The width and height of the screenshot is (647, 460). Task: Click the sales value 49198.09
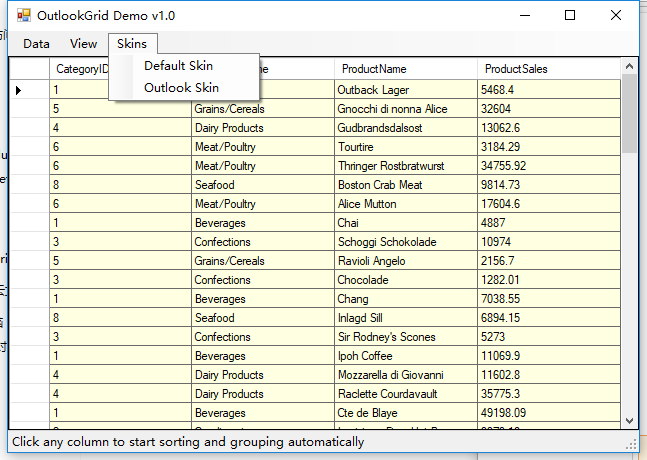coord(549,412)
